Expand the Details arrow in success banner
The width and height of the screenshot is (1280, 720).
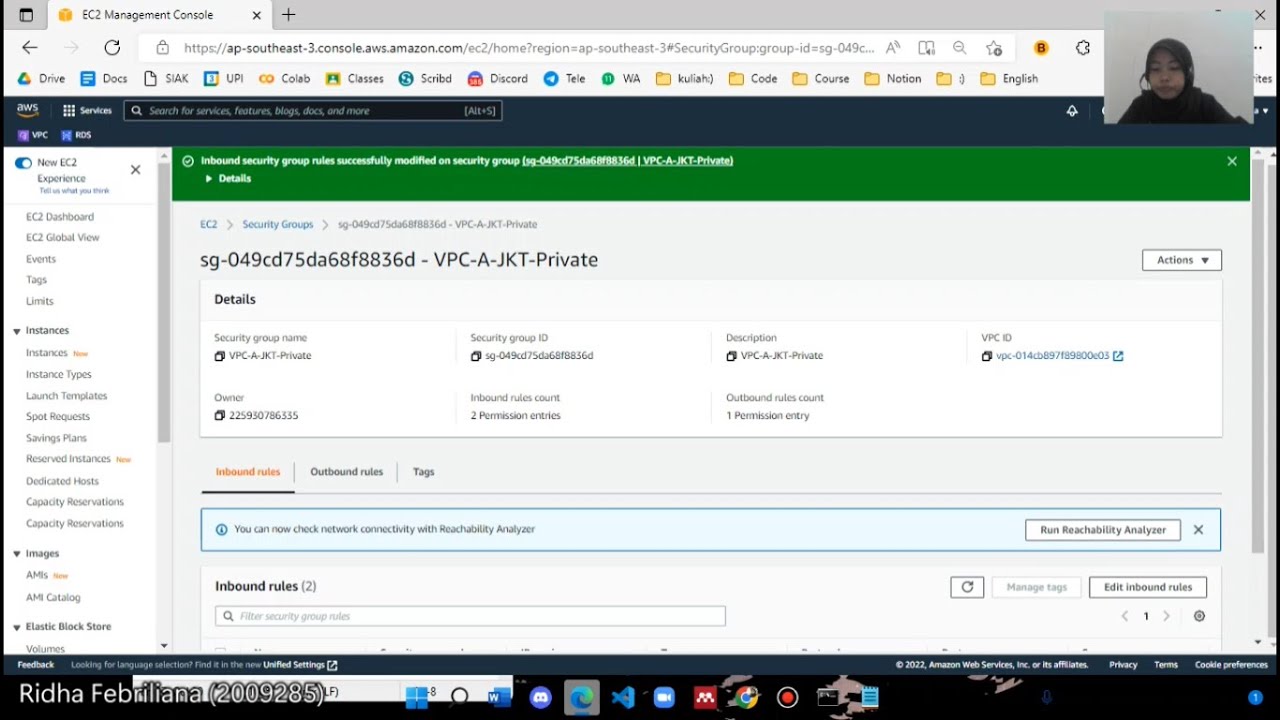pos(209,179)
